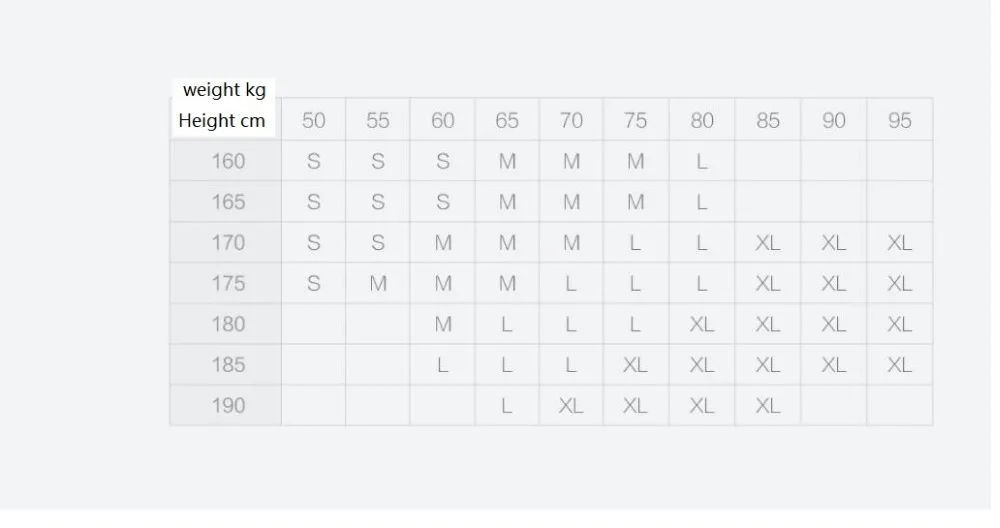Click the 190 height row header
Image resolution: width=1000 pixels, height=528 pixels.
tap(226, 405)
